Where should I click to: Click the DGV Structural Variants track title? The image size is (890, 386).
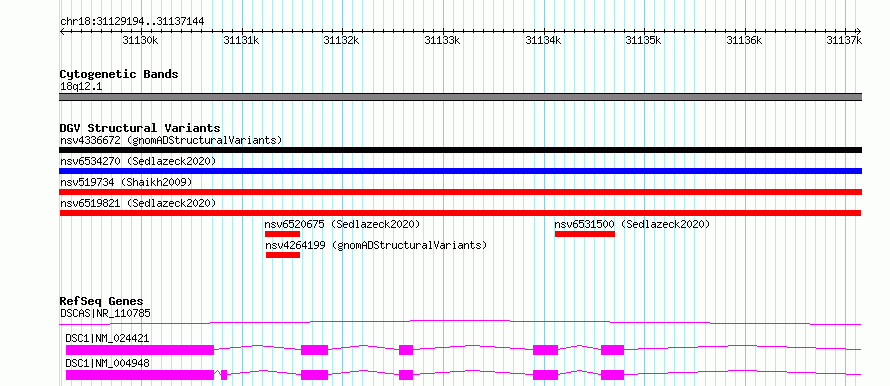click(x=140, y=128)
